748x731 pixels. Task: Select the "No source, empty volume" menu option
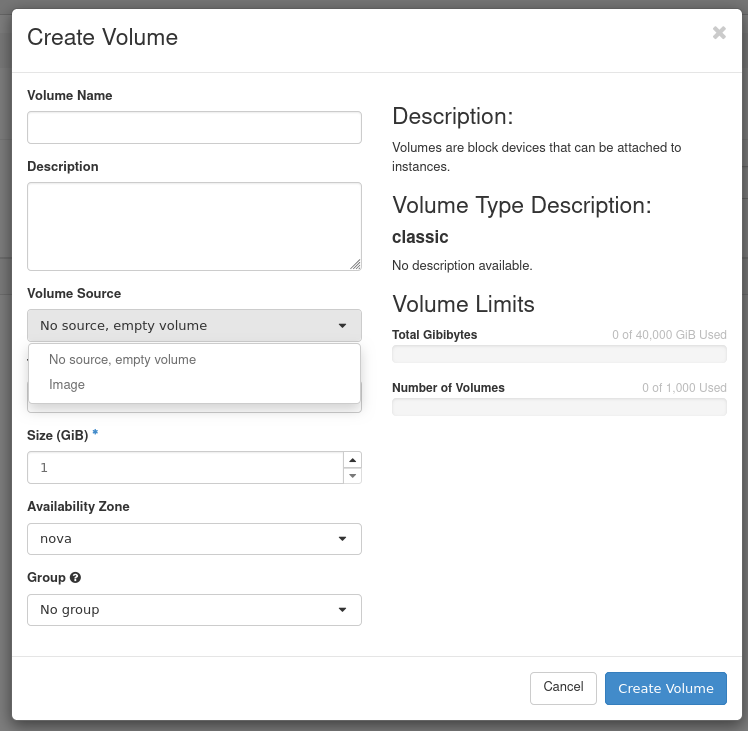point(122,360)
